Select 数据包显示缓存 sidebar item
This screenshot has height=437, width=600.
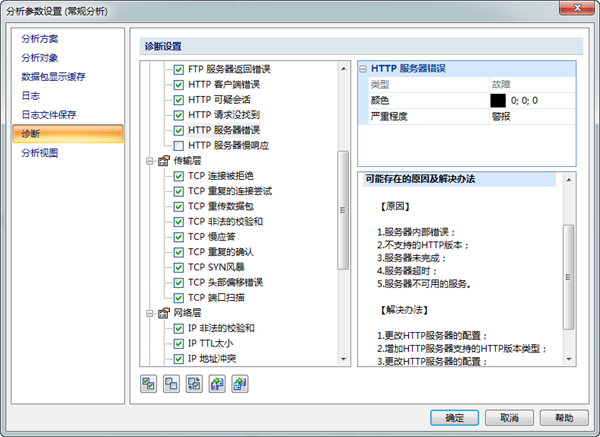pyautogui.click(x=53, y=77)
